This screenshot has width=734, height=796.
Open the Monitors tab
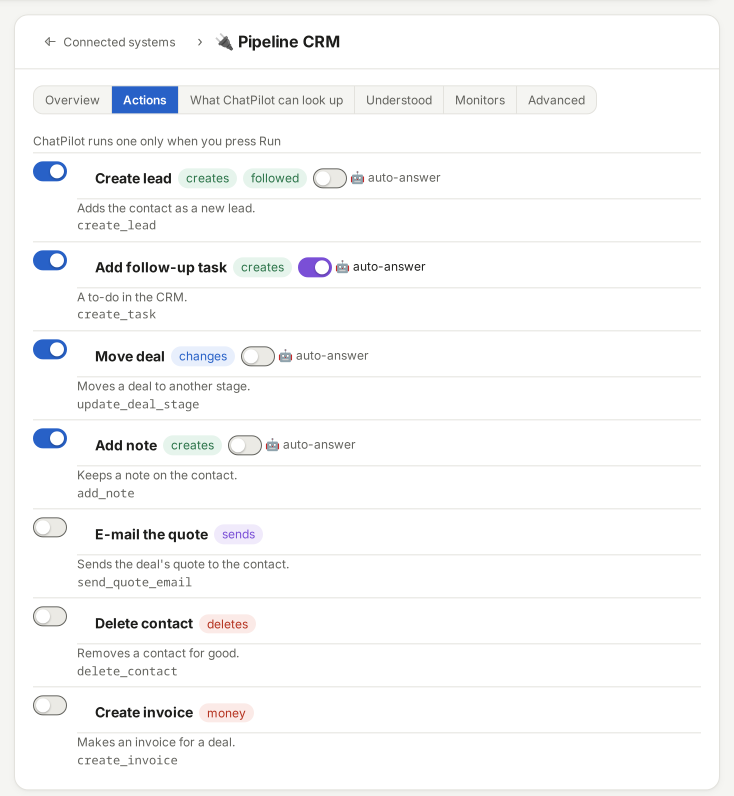(480, 100)
